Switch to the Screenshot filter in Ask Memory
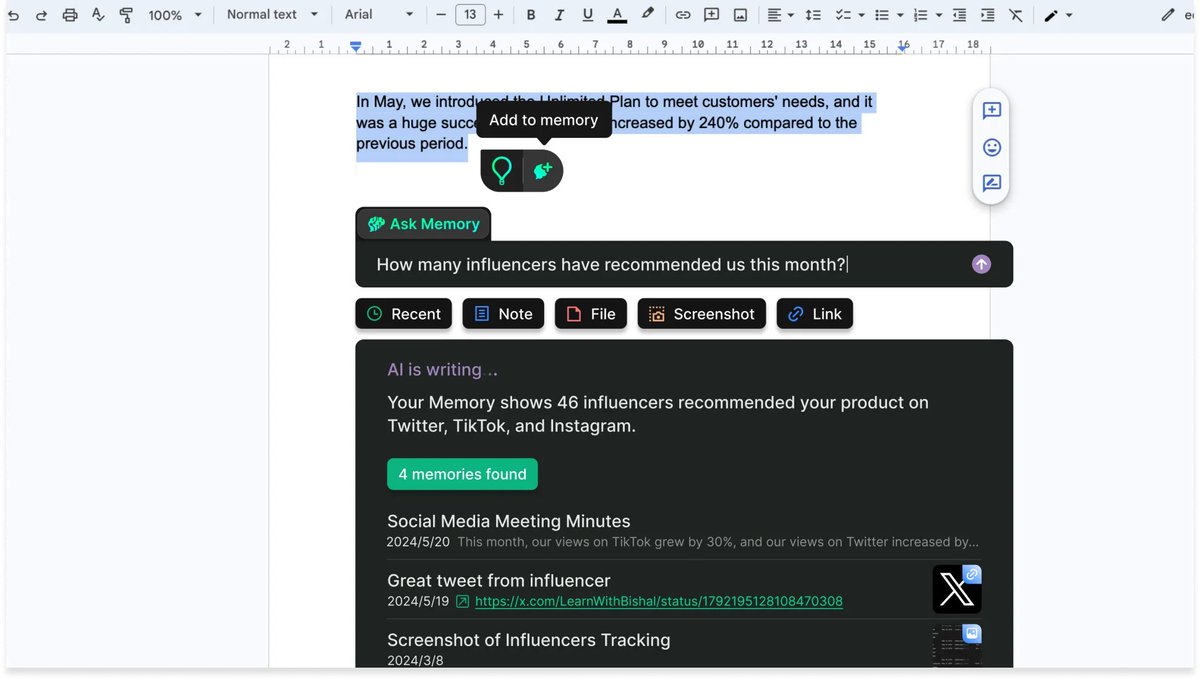1200x680 pixels. (701, 313)
